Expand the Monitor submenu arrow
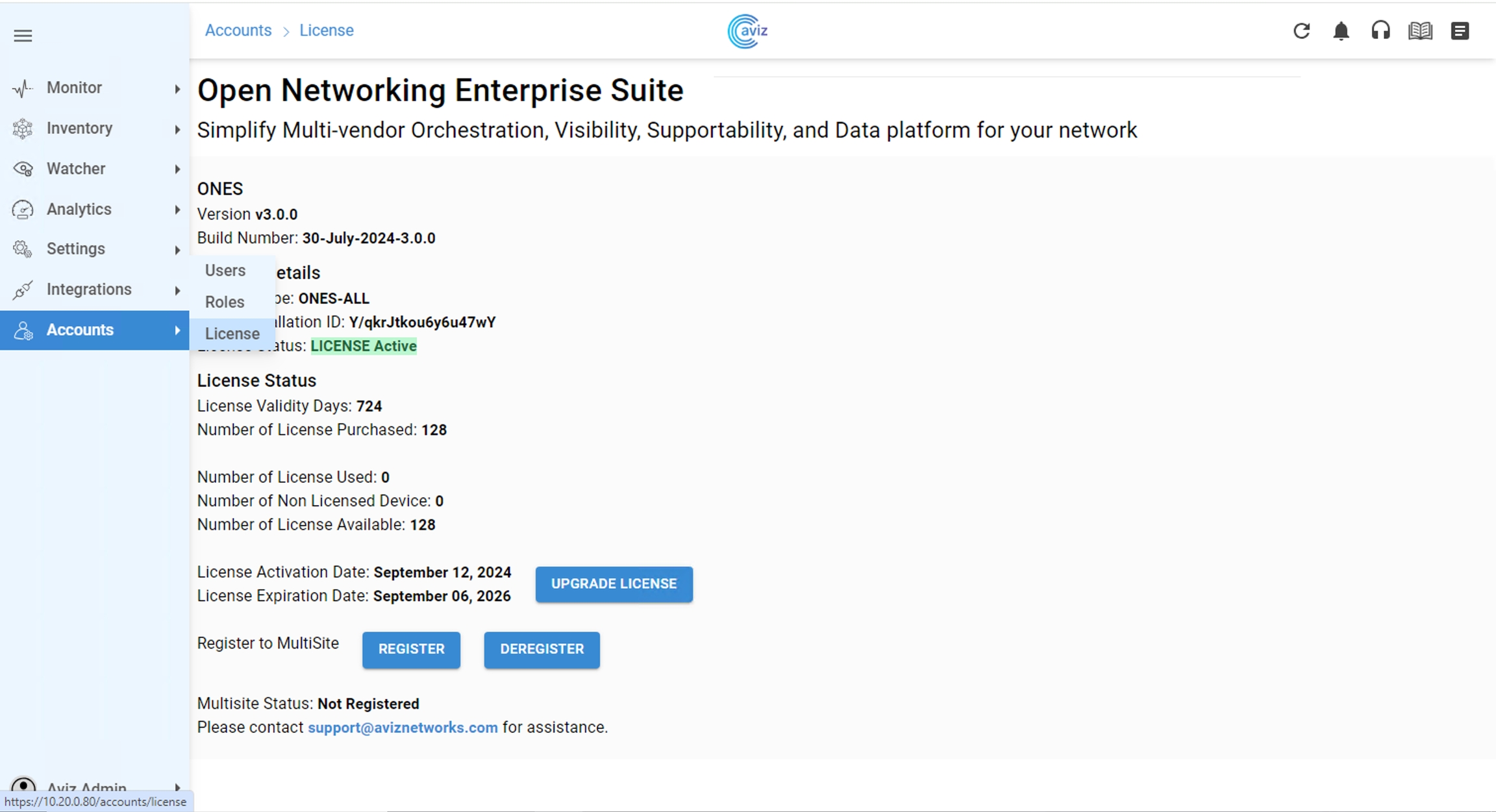The height and width of the screenshot is (812, 1496). (x=177, y=88)
